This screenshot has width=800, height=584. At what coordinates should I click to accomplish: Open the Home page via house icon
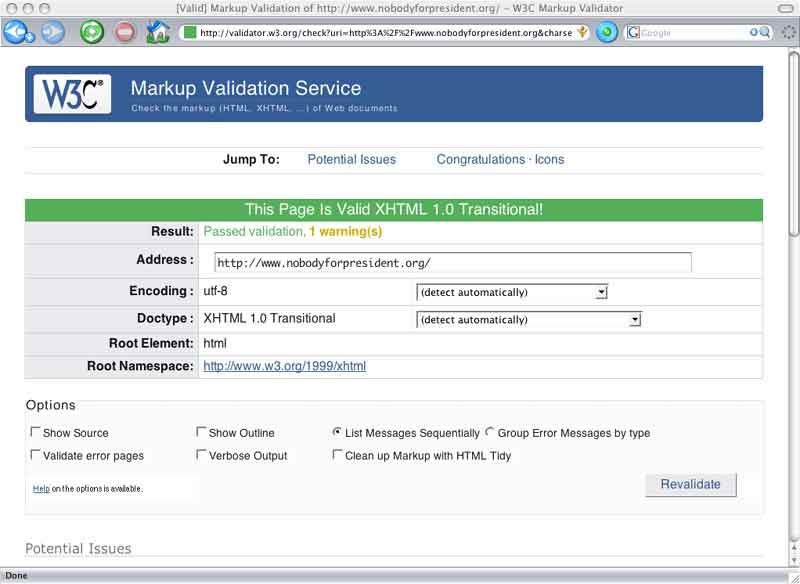(x=158, y=32)
